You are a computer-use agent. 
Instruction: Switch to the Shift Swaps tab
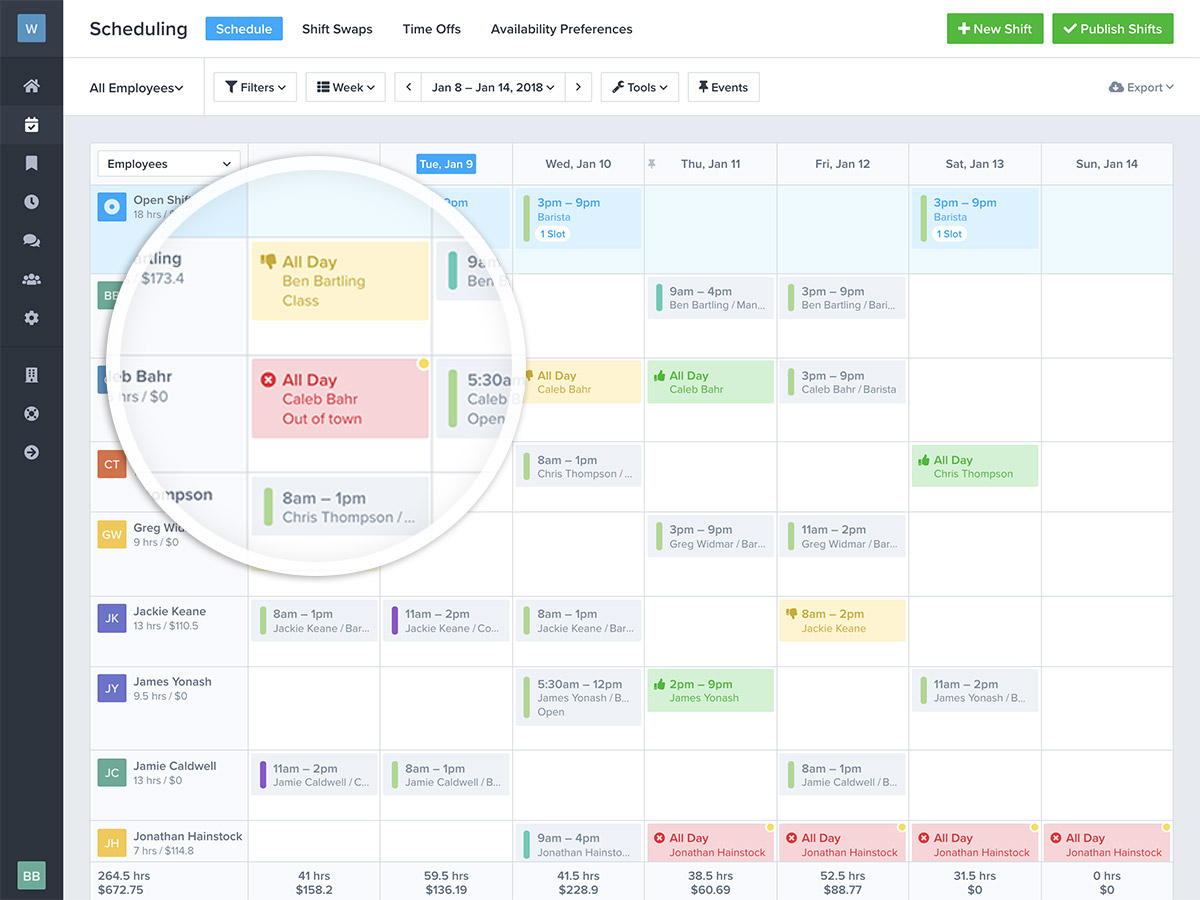pyautogui.click(x=337, y=29)
